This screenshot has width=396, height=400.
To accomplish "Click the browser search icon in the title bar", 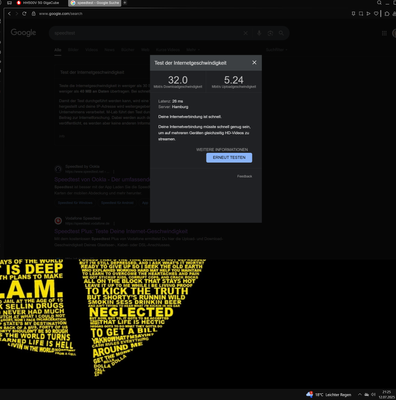I will (379, 3).
